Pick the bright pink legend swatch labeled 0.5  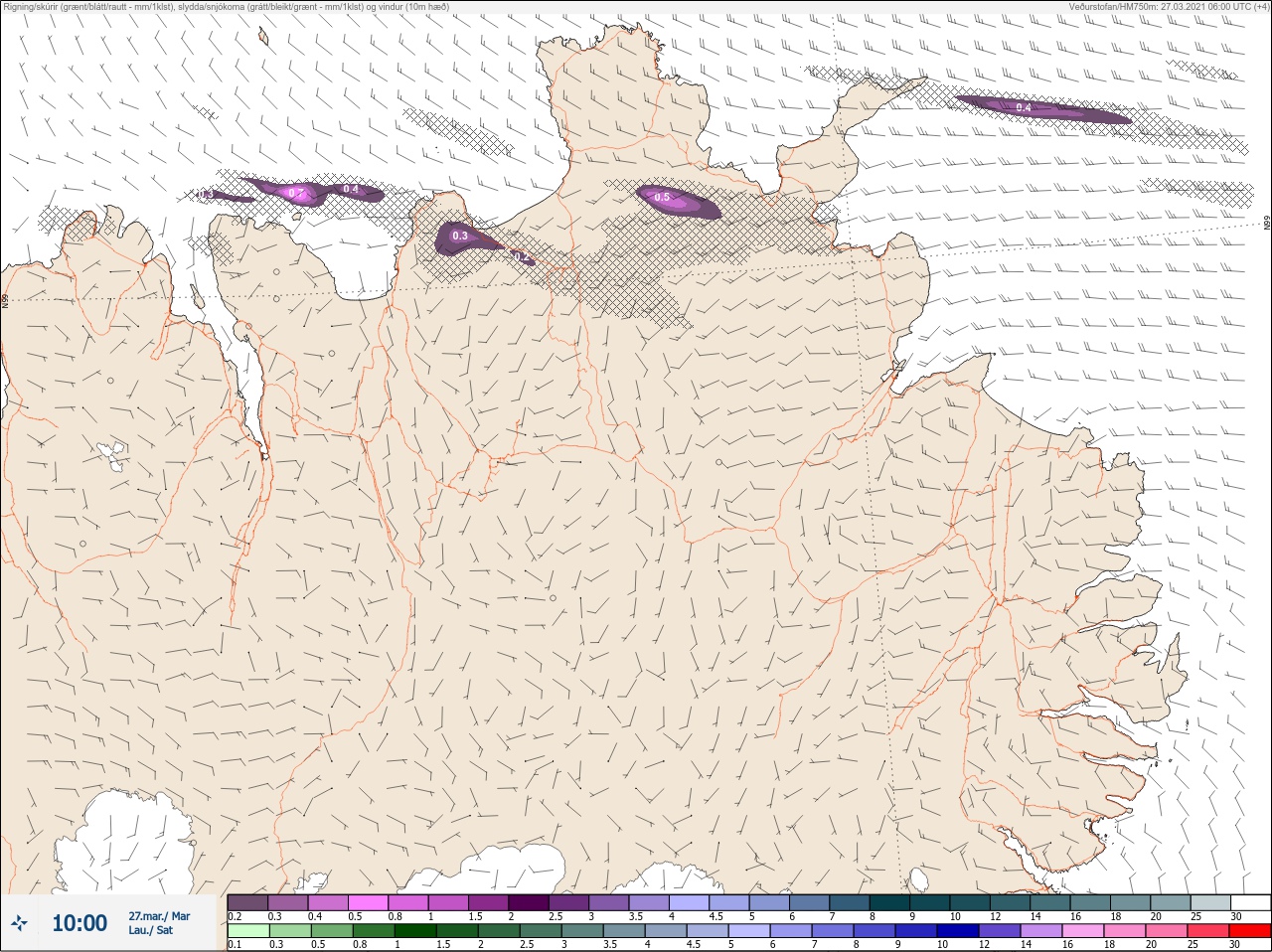coord(368,902)
